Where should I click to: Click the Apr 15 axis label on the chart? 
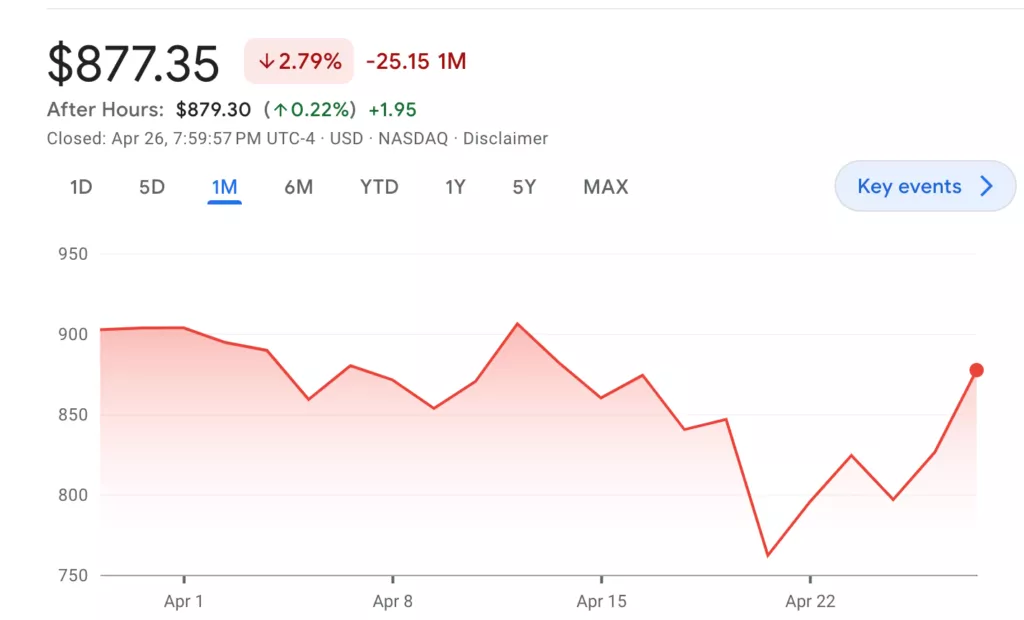pyautogui.click(x=601, y=602)
